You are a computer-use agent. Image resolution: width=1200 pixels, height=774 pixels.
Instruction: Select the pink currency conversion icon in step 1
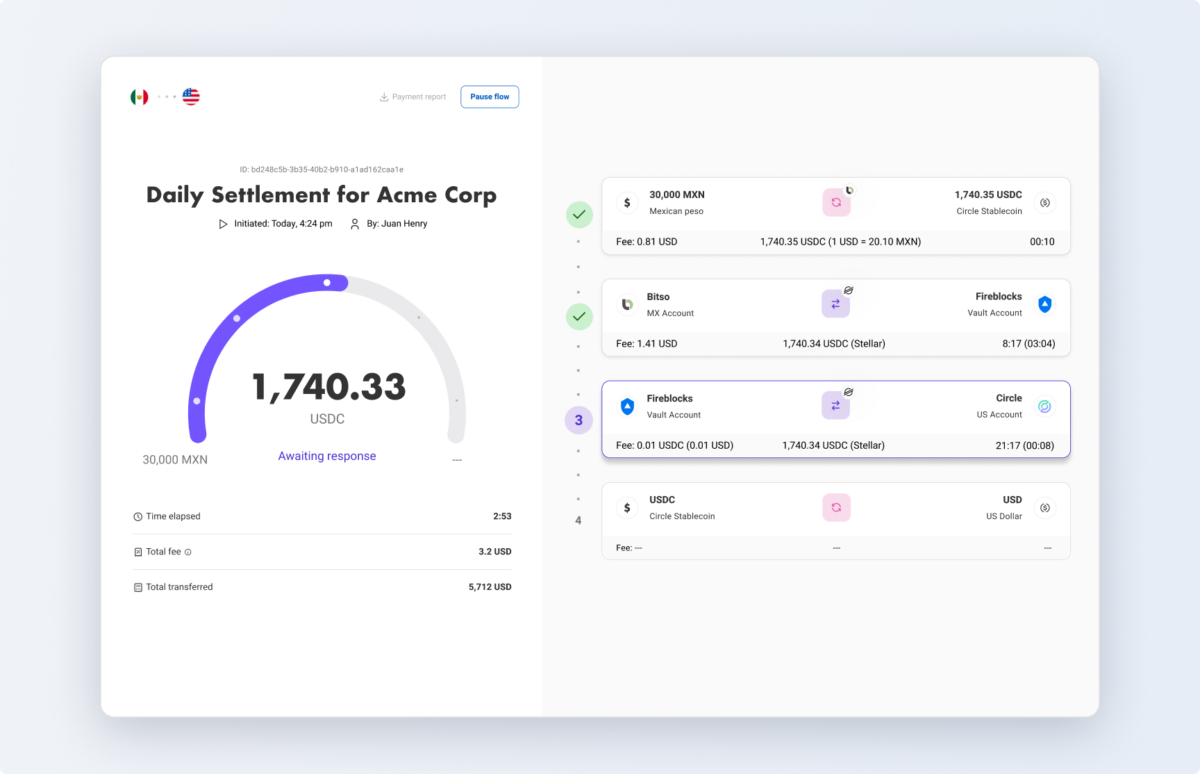(836, 201)
